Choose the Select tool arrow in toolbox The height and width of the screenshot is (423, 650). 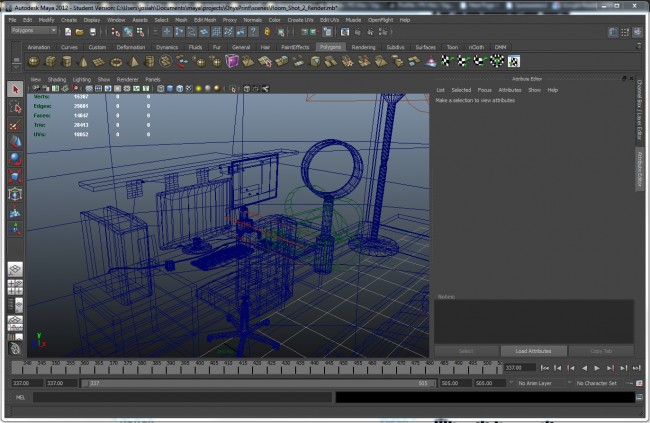coord(15,90)
